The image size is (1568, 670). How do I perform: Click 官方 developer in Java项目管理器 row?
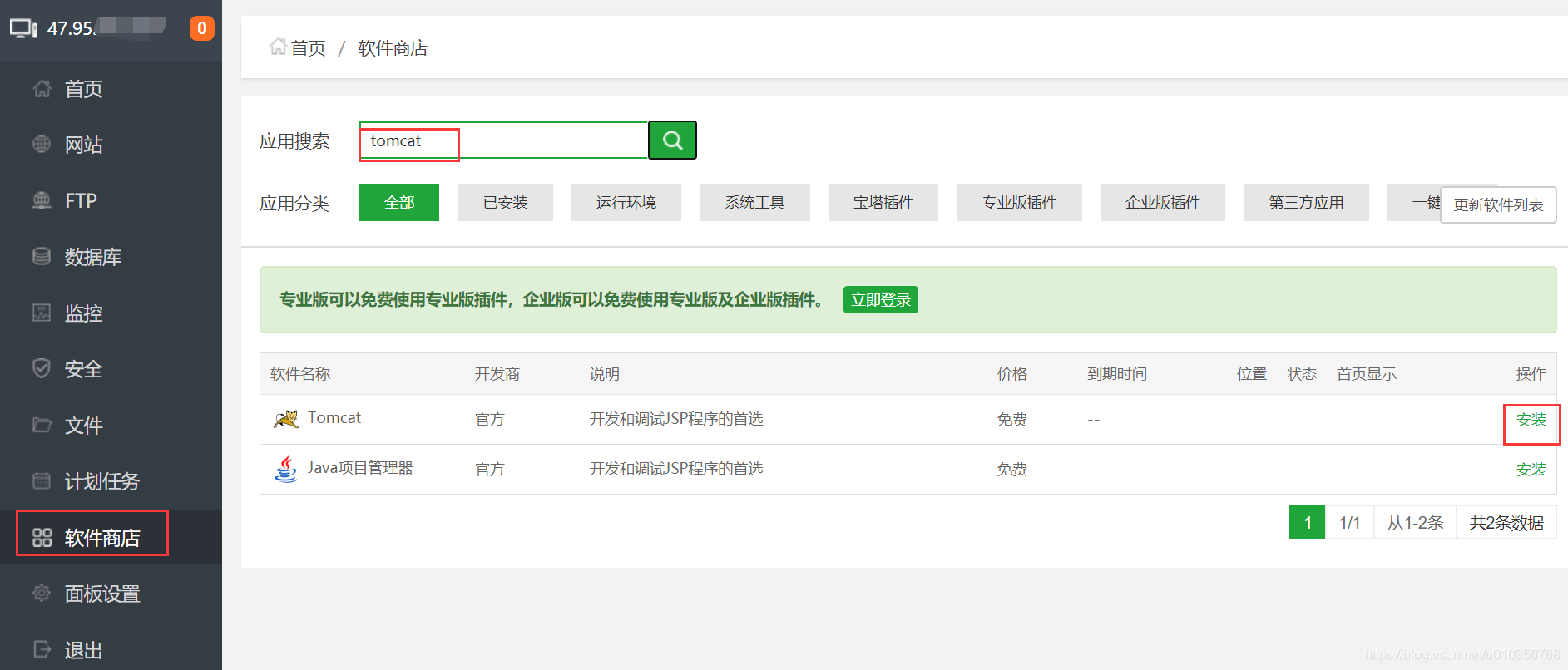(490, 470)
